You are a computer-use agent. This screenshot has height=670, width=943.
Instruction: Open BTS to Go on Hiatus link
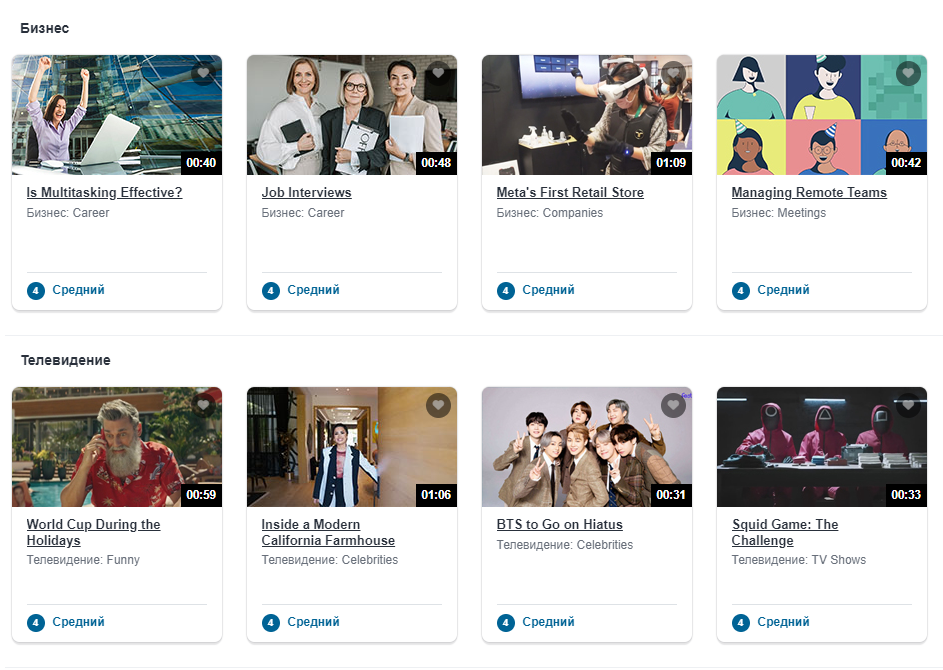559,524
